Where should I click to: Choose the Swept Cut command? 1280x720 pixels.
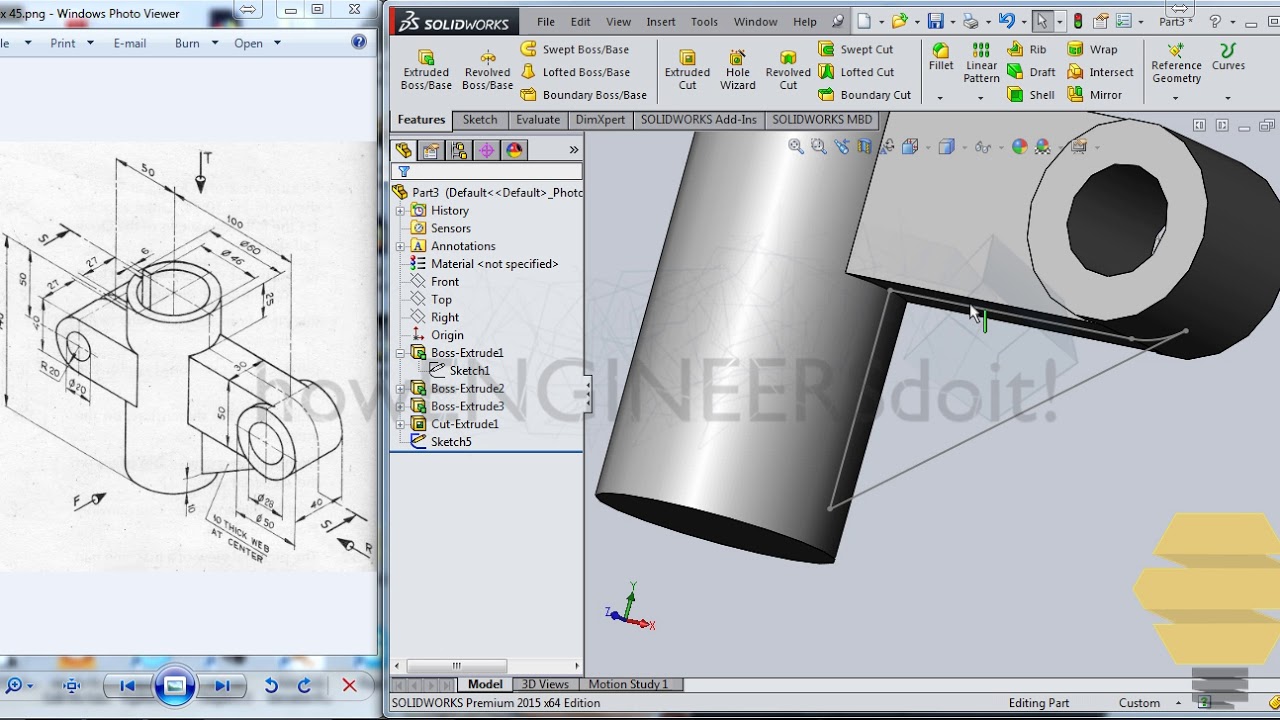tap(856, 49)
